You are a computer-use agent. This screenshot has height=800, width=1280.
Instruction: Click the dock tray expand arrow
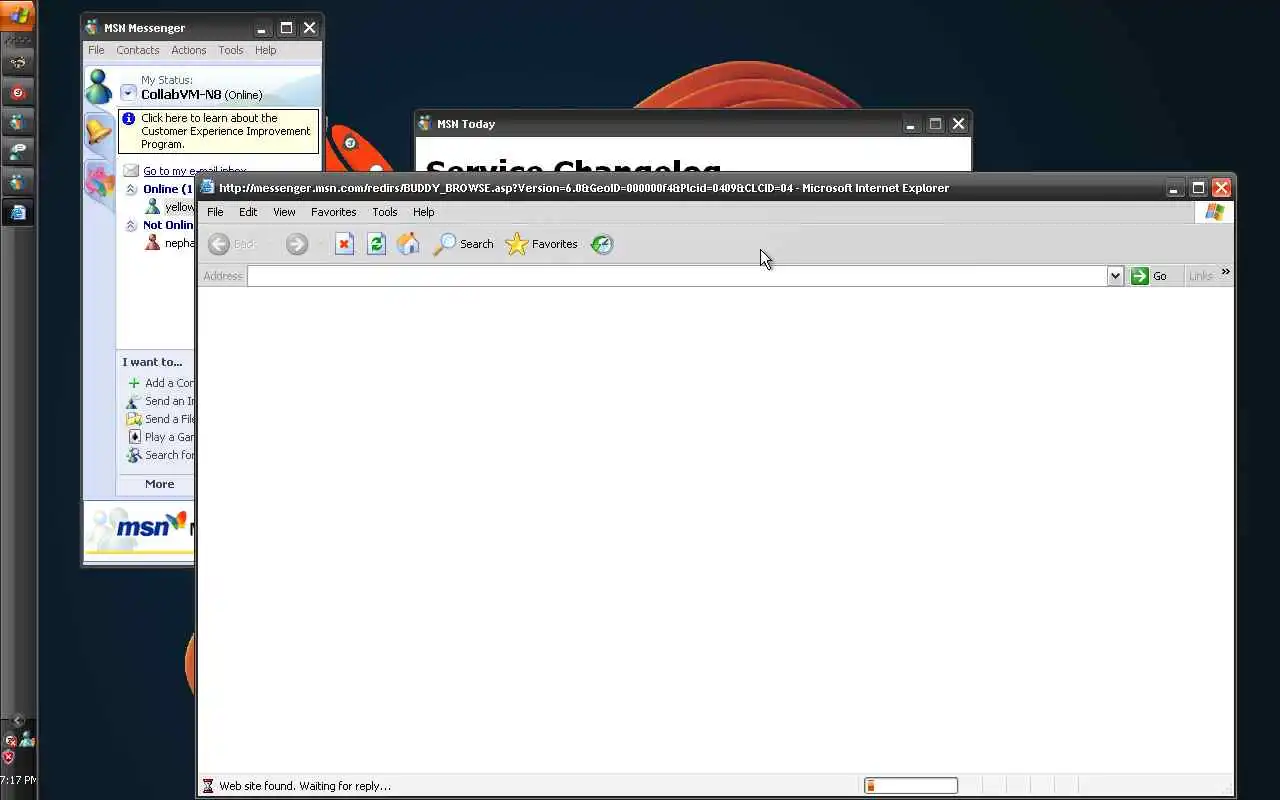pos(18,721)
